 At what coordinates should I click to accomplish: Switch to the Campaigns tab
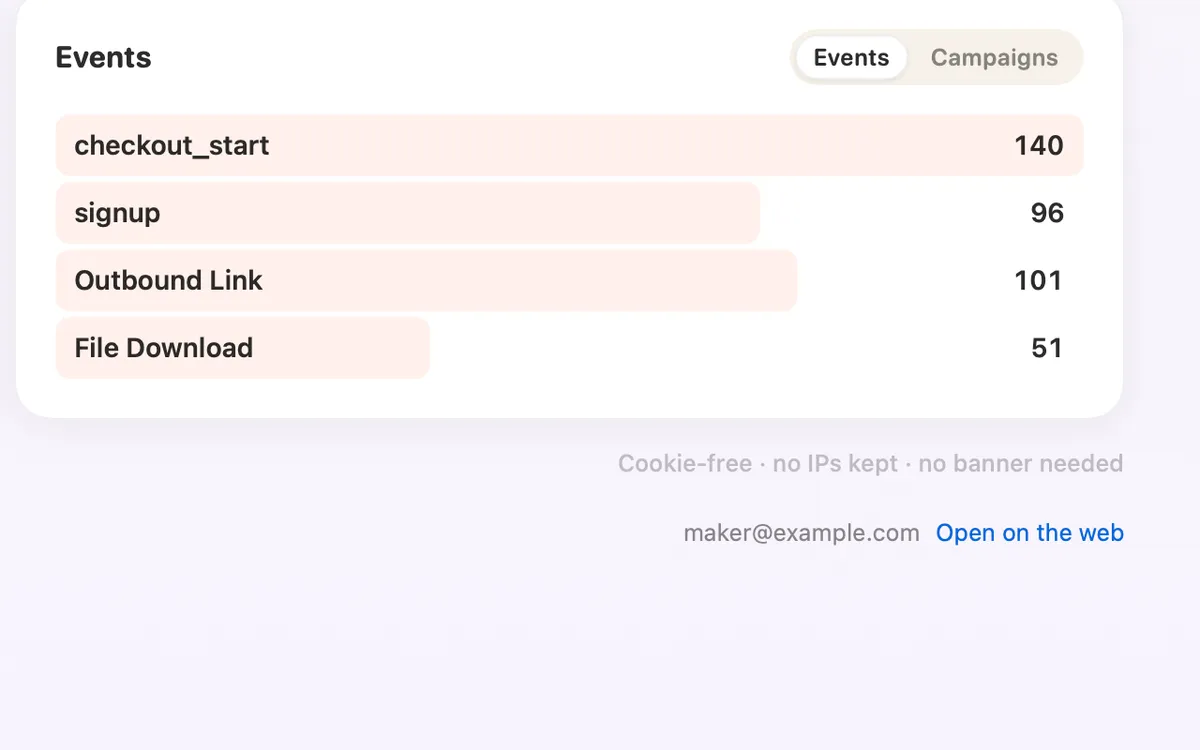point(994,58)
